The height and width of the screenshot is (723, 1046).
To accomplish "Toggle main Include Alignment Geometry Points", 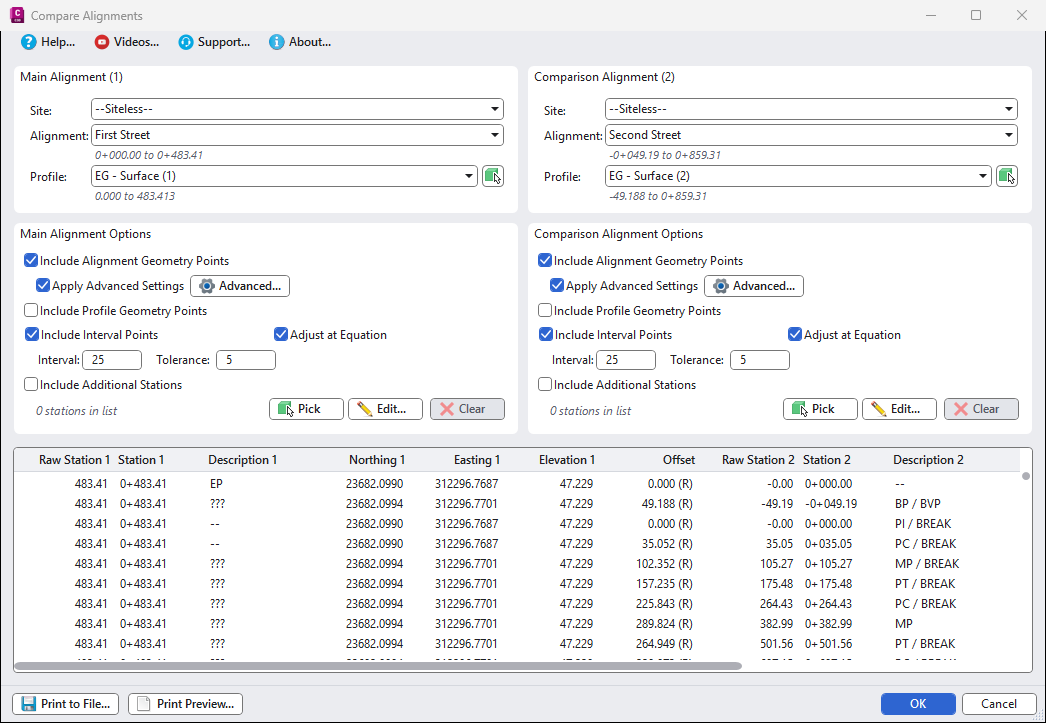I will point(31,261).
